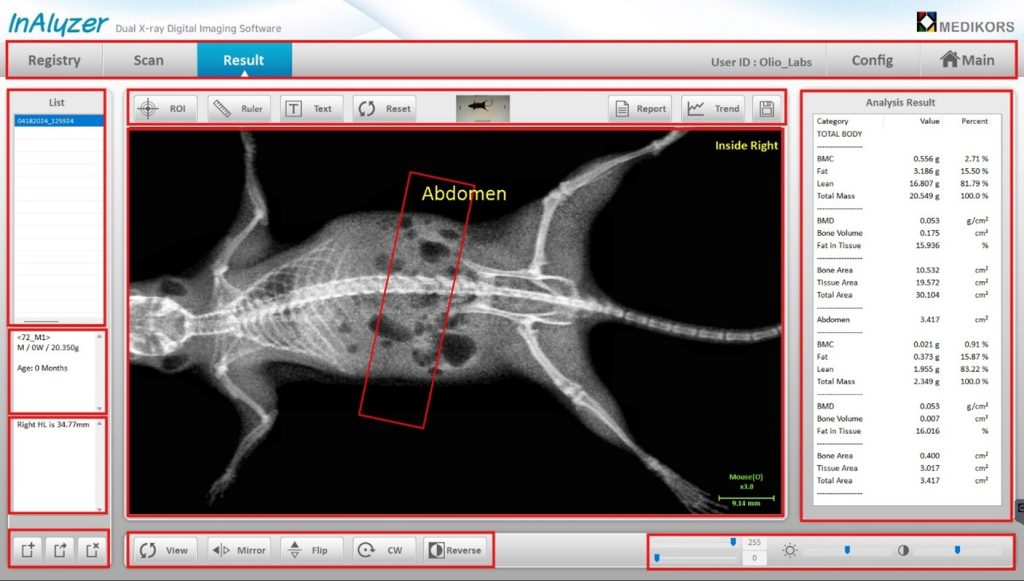Reset the image annotations
Viewport: 1024px width, 581px height.
pyautogui.click(x=385, y=108)
